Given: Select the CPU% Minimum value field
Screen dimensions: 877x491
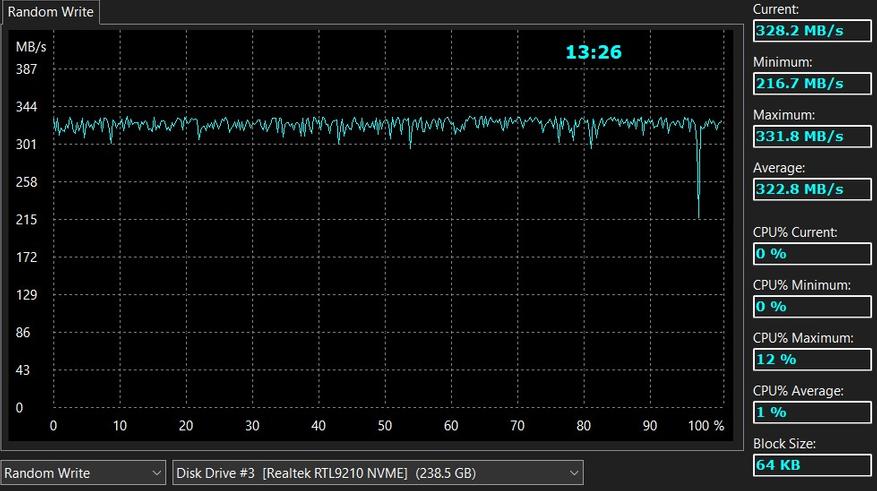Looking at the screenshot, I should click(811, 306).
